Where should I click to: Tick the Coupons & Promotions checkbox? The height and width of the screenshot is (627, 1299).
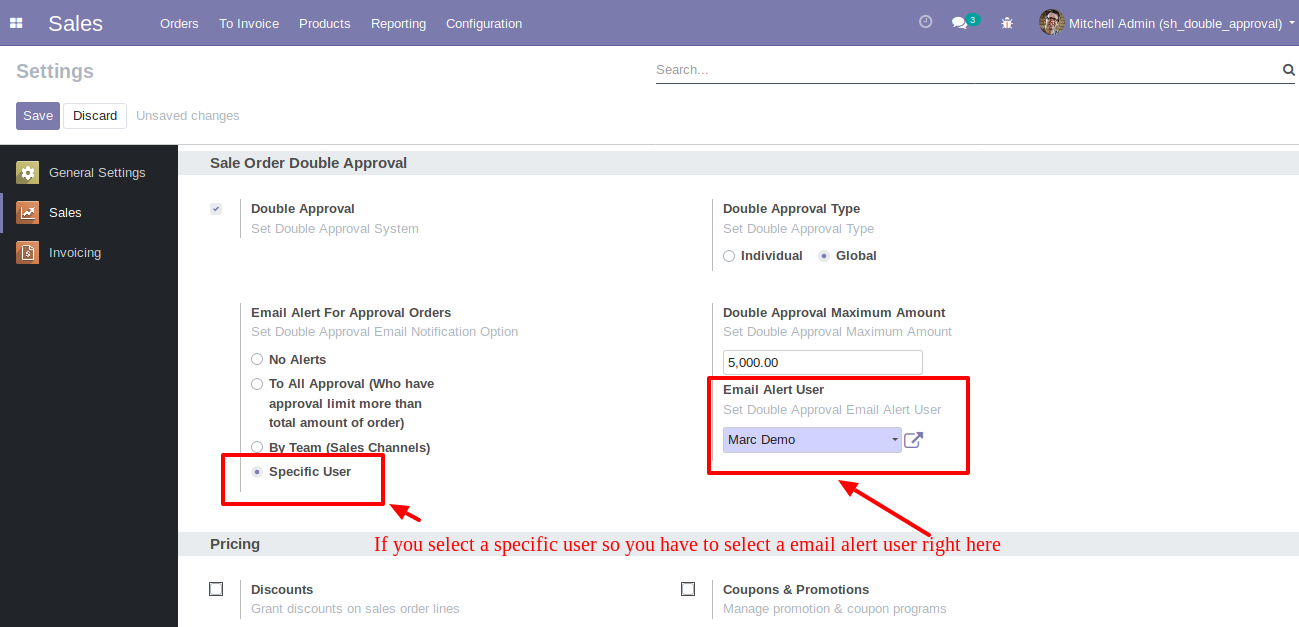pos(688,589)
